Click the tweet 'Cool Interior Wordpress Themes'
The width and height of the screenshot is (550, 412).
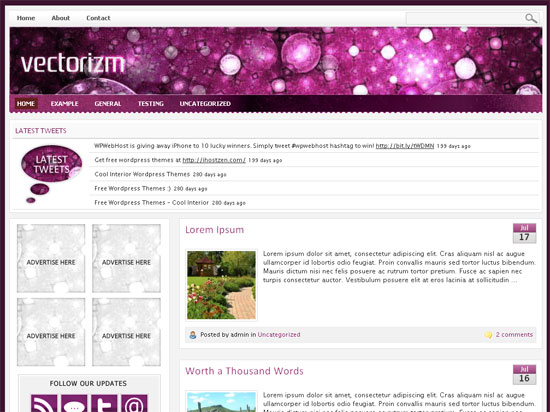click(142, 174)
